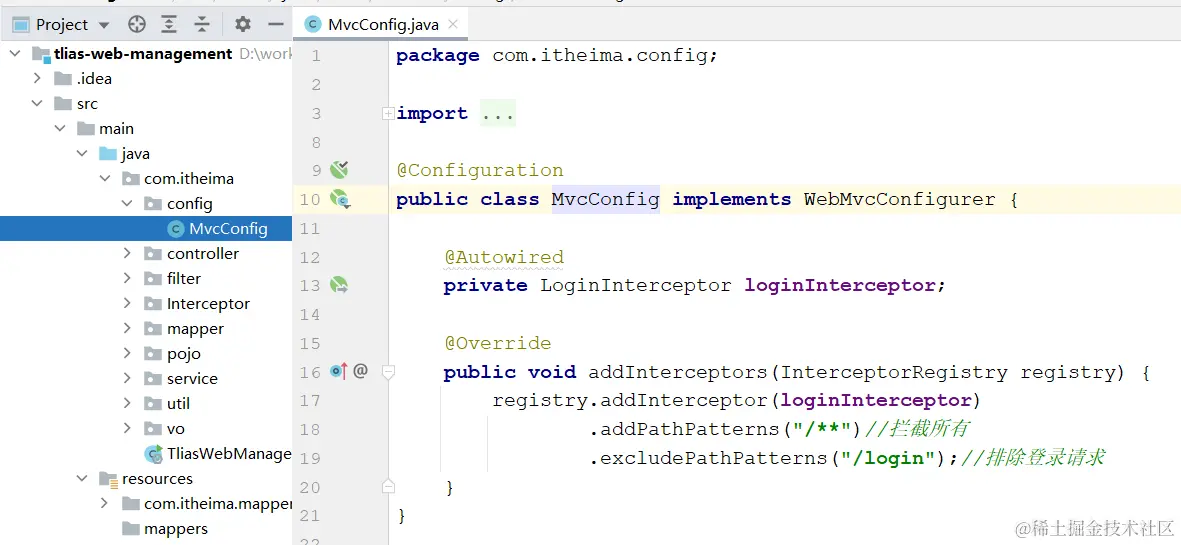The image size is (1181, 545).
Task: Click the TliasWebManage Spring Boot class icon
Action: 154,454
